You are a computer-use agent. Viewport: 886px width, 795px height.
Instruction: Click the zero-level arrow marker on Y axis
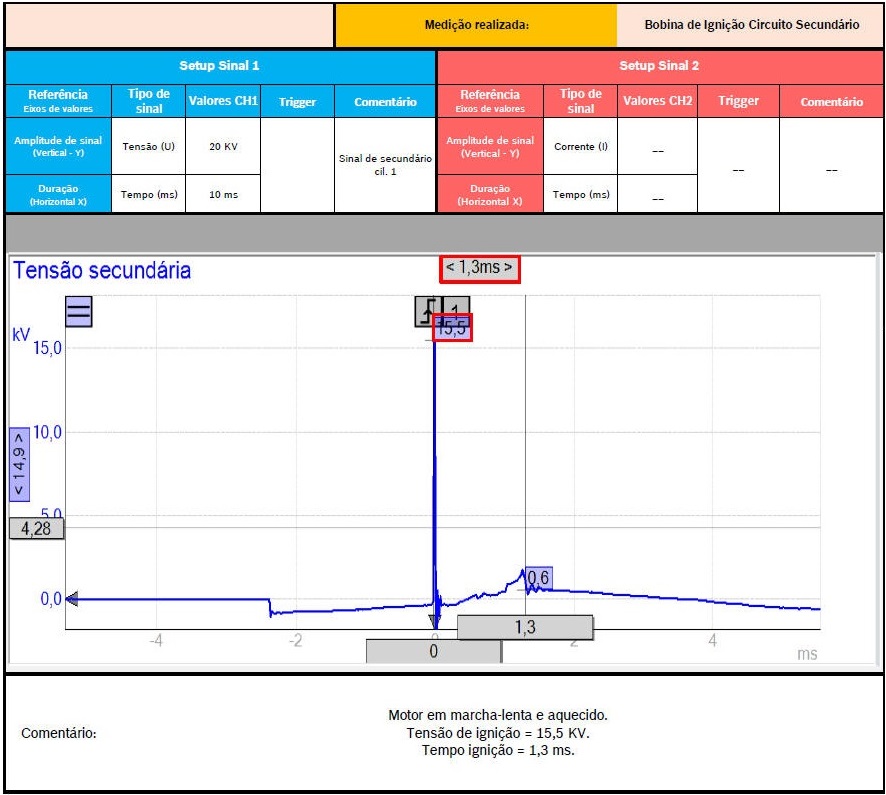coord(72,599)
